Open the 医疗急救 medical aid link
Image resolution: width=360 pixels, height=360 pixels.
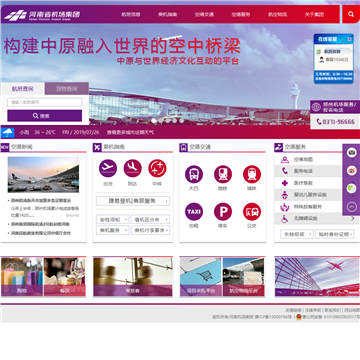[x=303, y=183]
